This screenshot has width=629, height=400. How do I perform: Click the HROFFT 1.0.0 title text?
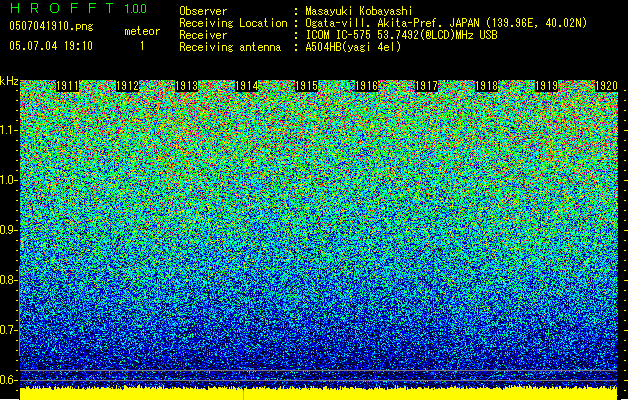[x=78, y=8]
